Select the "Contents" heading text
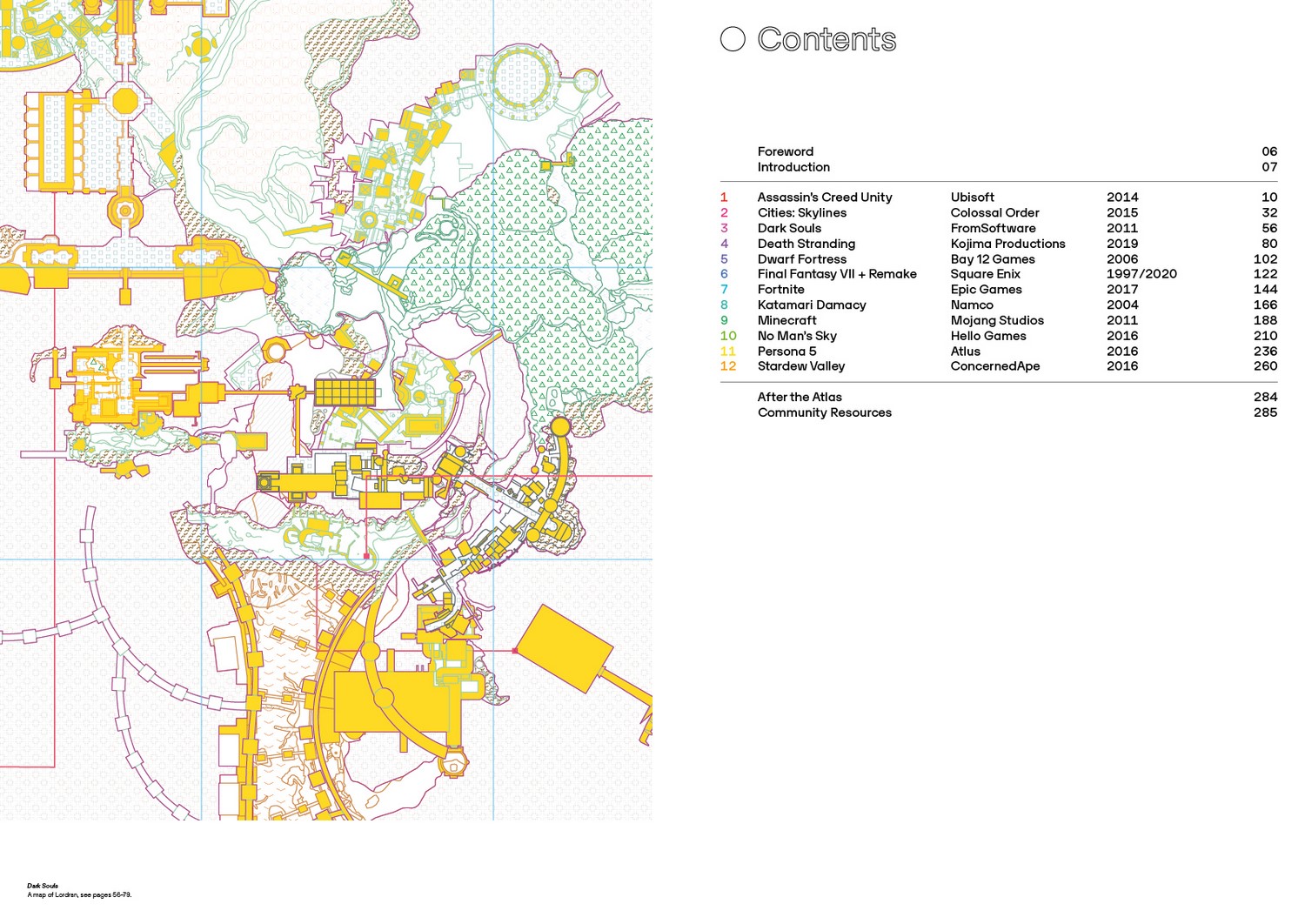Screen dimensions: 1305x924 (826, 39)
